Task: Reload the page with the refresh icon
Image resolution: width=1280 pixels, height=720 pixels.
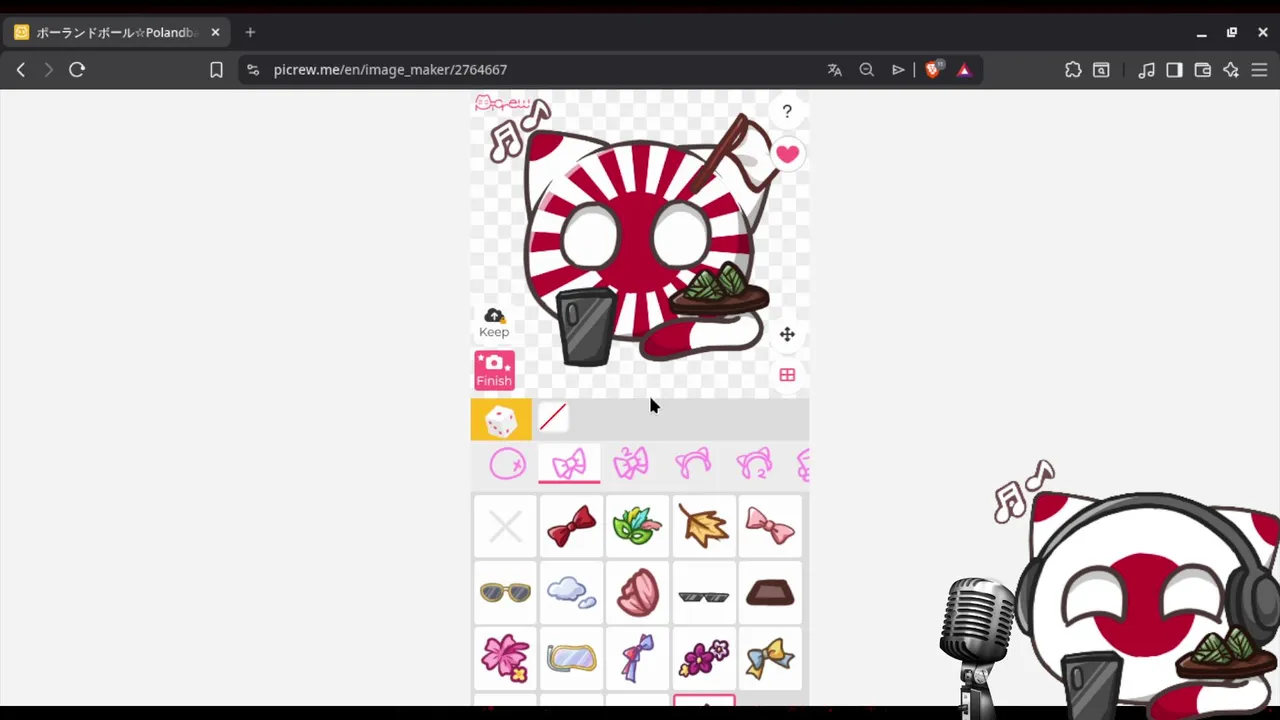Action: pos(77,70)
